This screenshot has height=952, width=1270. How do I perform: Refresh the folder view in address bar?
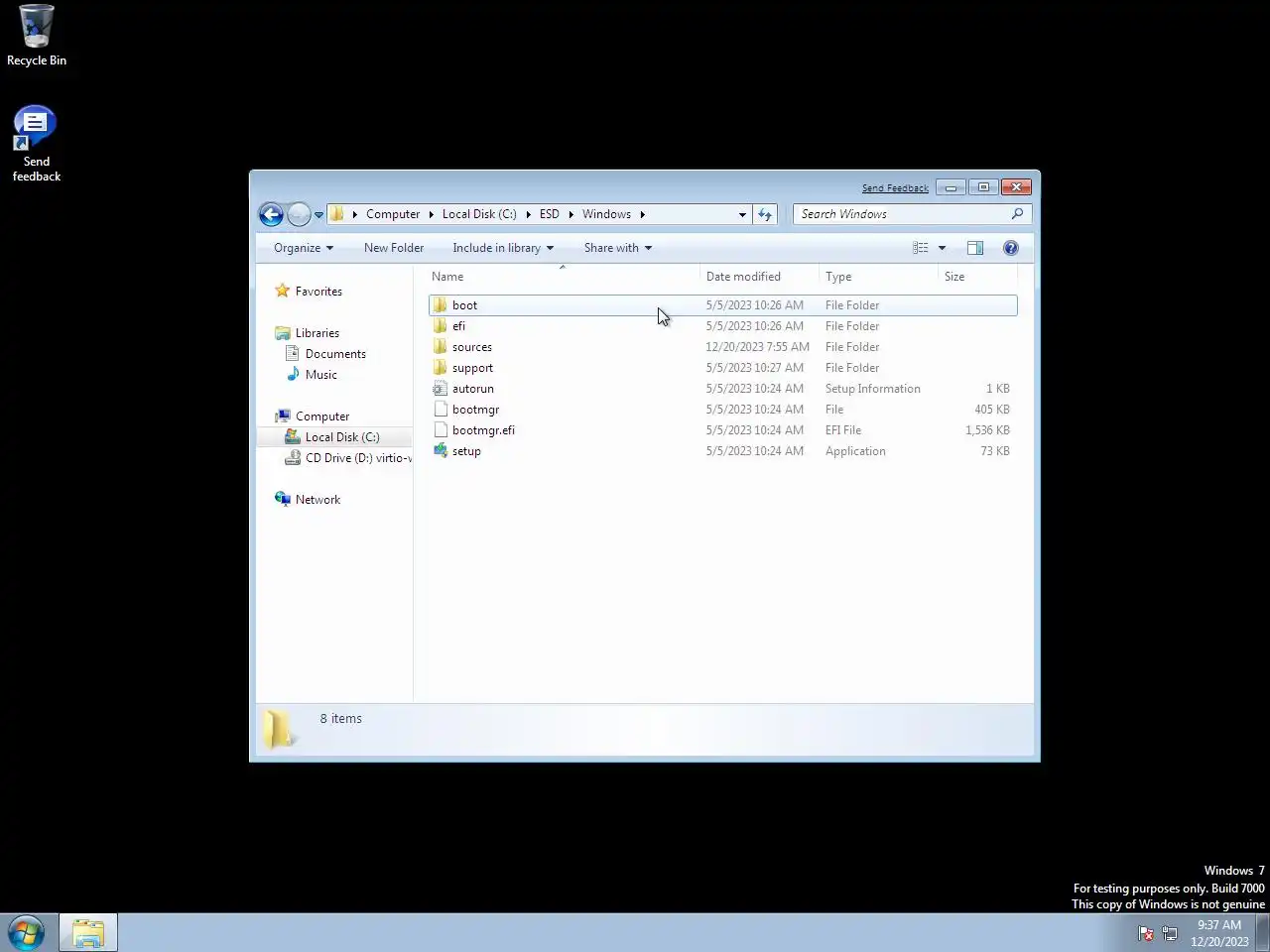point(765,214)
